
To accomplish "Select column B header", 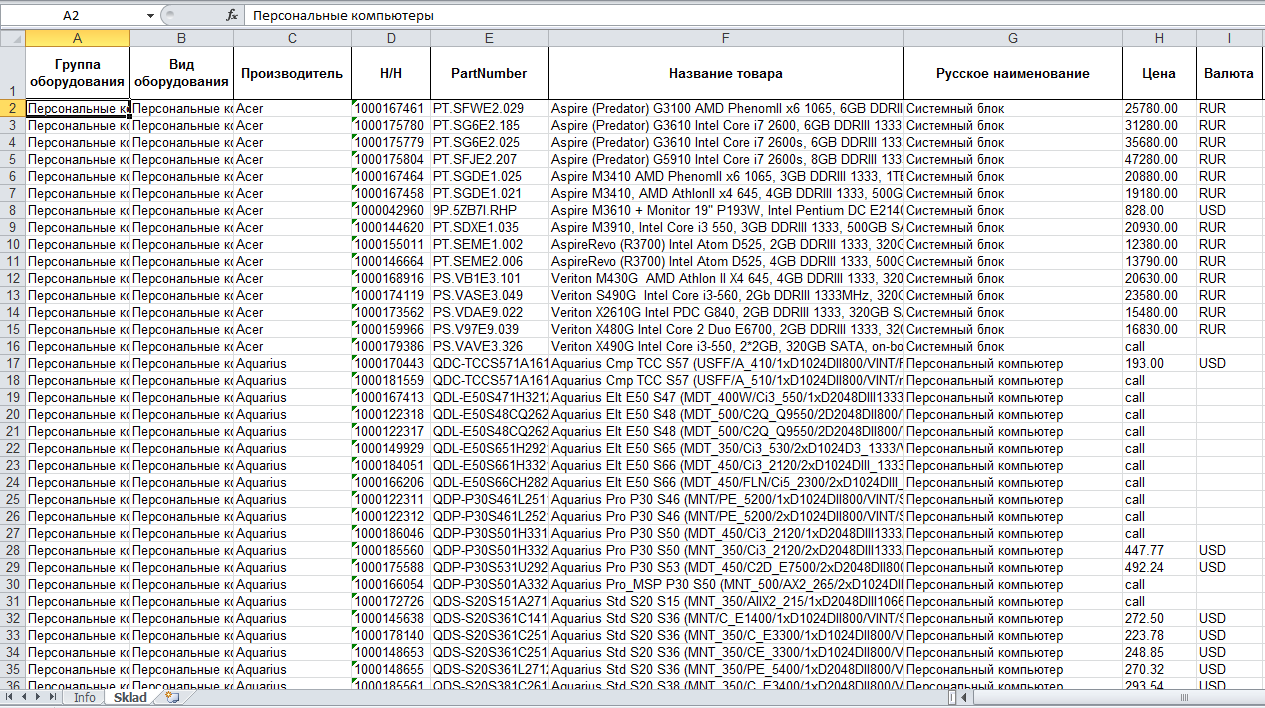I will coord(182,39).
